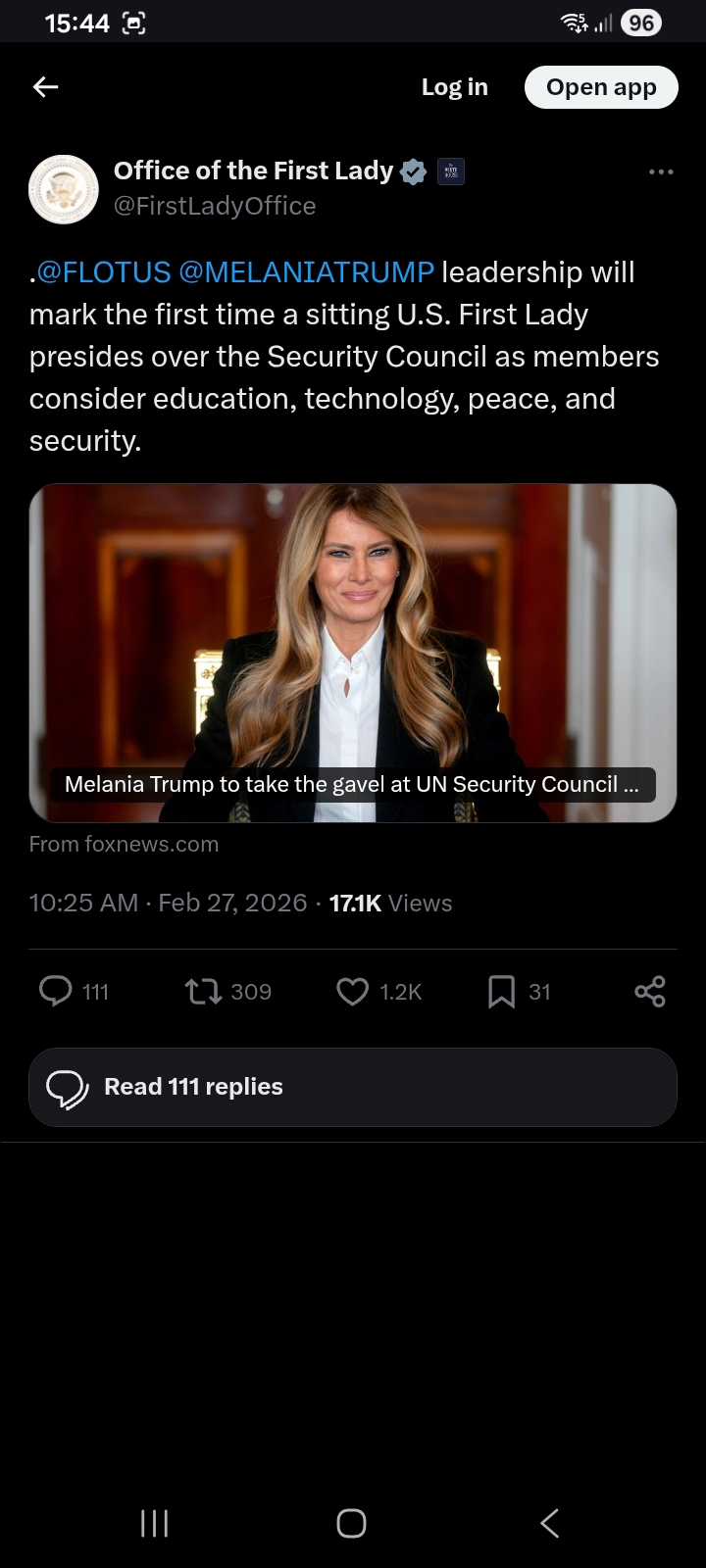Repost this post with retweet icon
706x1568 pixels.
pyautogui.click(x=204, y=991)
